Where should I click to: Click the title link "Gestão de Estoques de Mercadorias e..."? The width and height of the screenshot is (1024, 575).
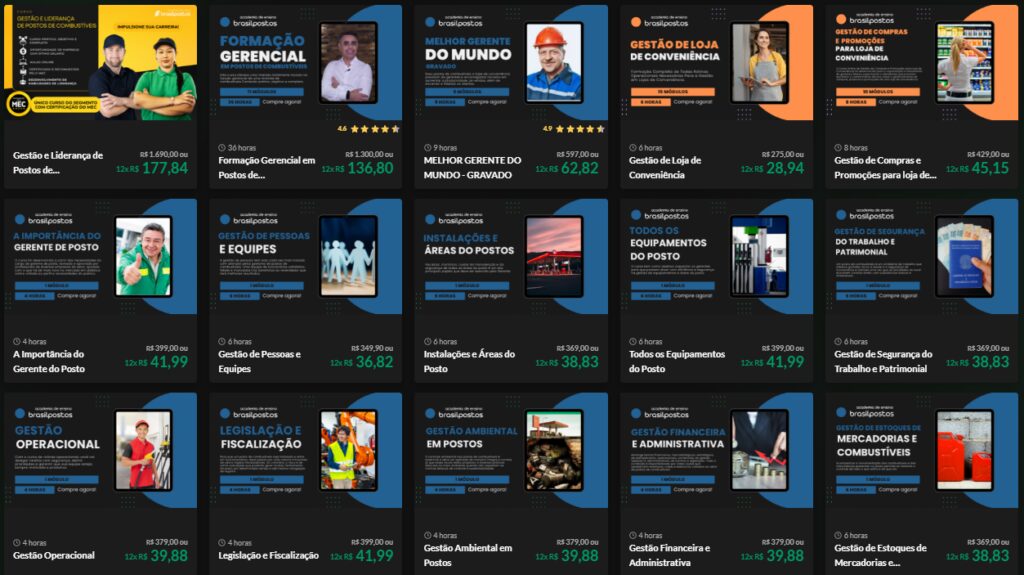880,555
